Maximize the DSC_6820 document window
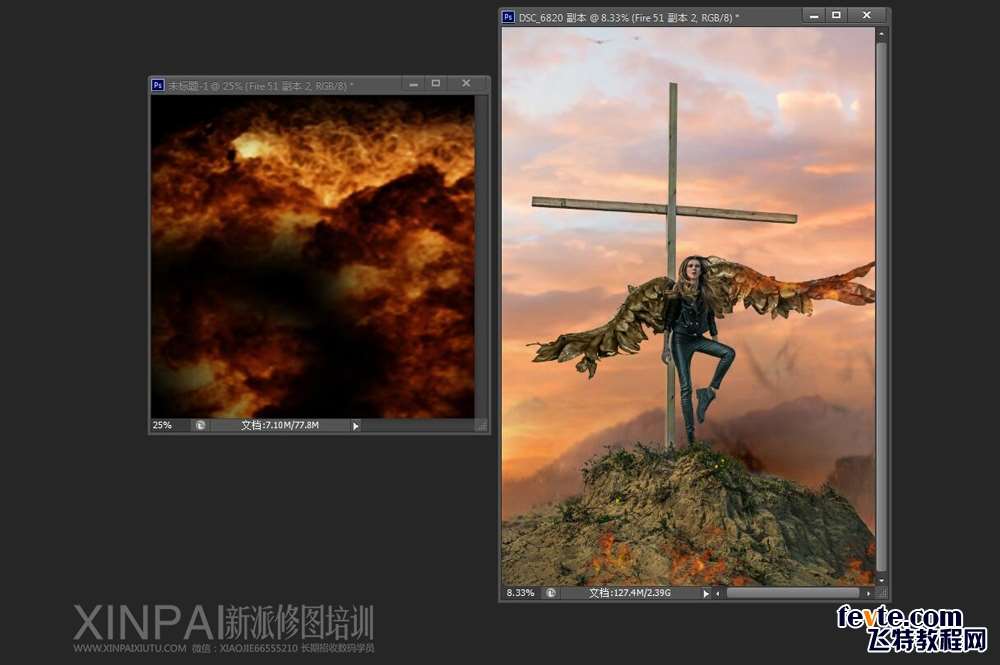 [836, 15]
